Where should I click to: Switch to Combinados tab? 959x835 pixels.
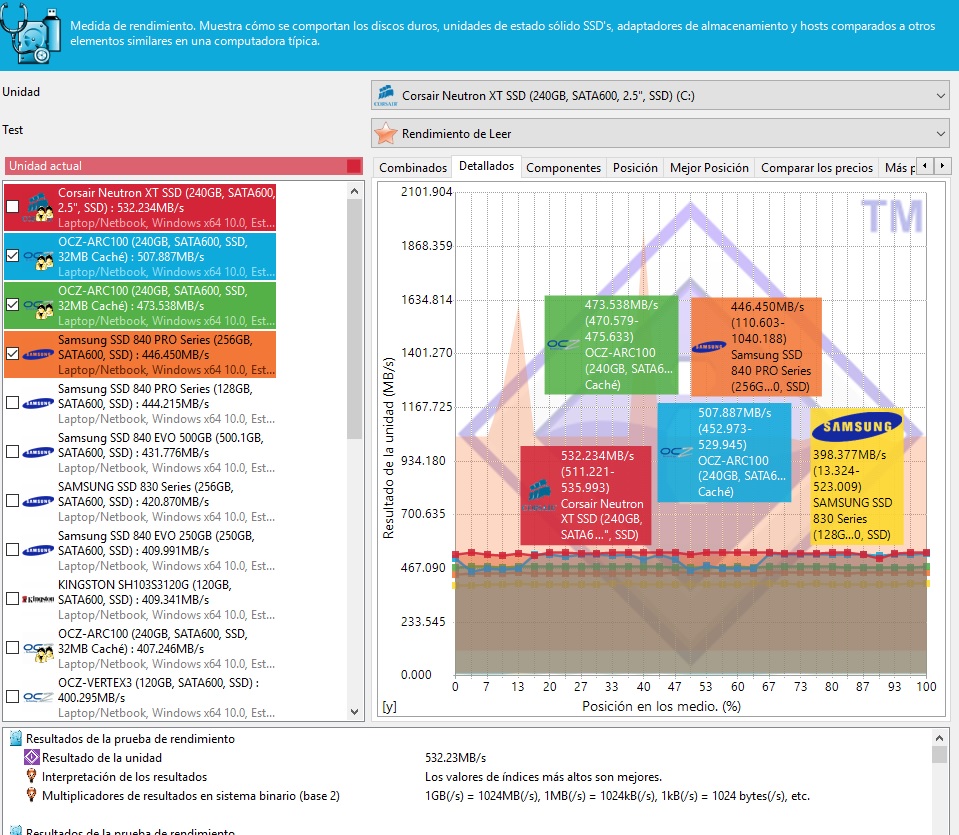pyautogui.click(x=413, y=168)
